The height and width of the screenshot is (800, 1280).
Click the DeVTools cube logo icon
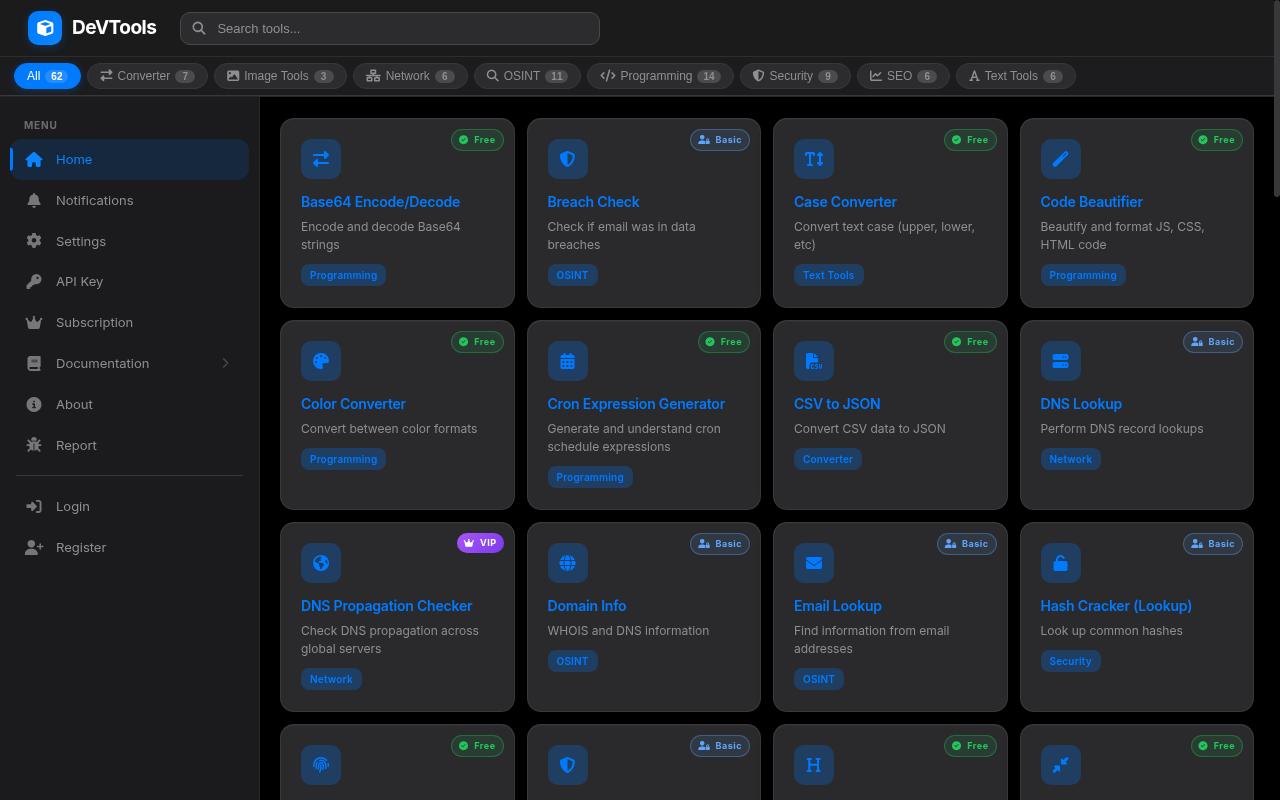(x=45, y=28)
